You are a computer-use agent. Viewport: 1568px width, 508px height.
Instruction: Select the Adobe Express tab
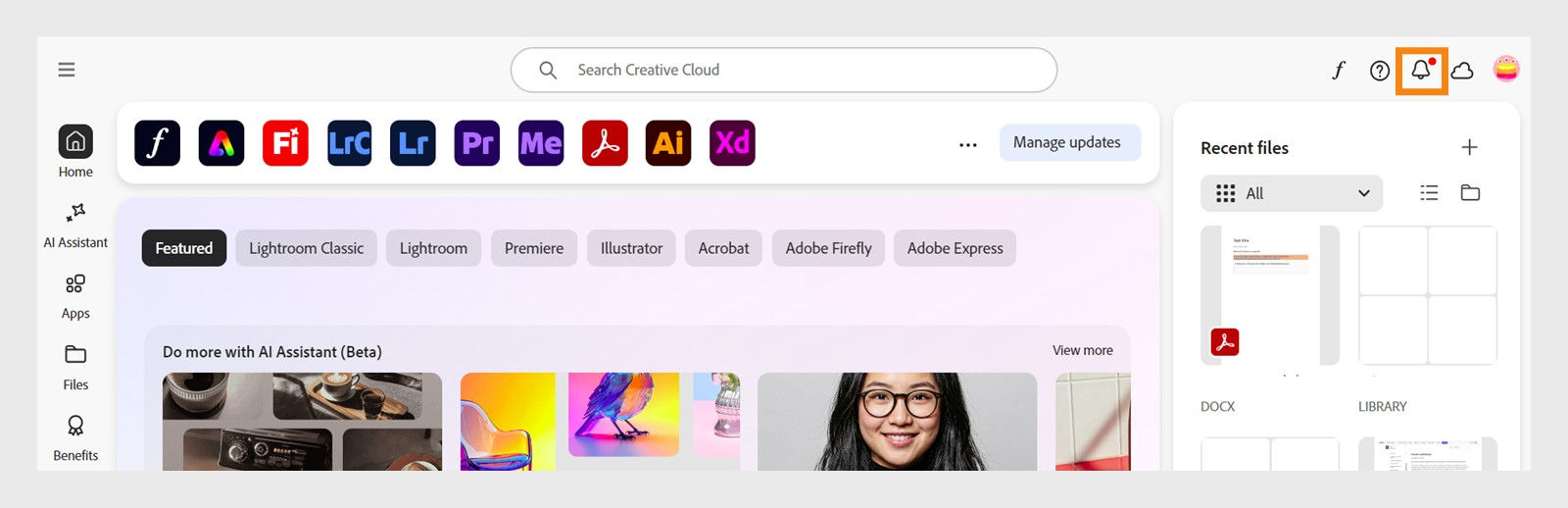[955, 248]
